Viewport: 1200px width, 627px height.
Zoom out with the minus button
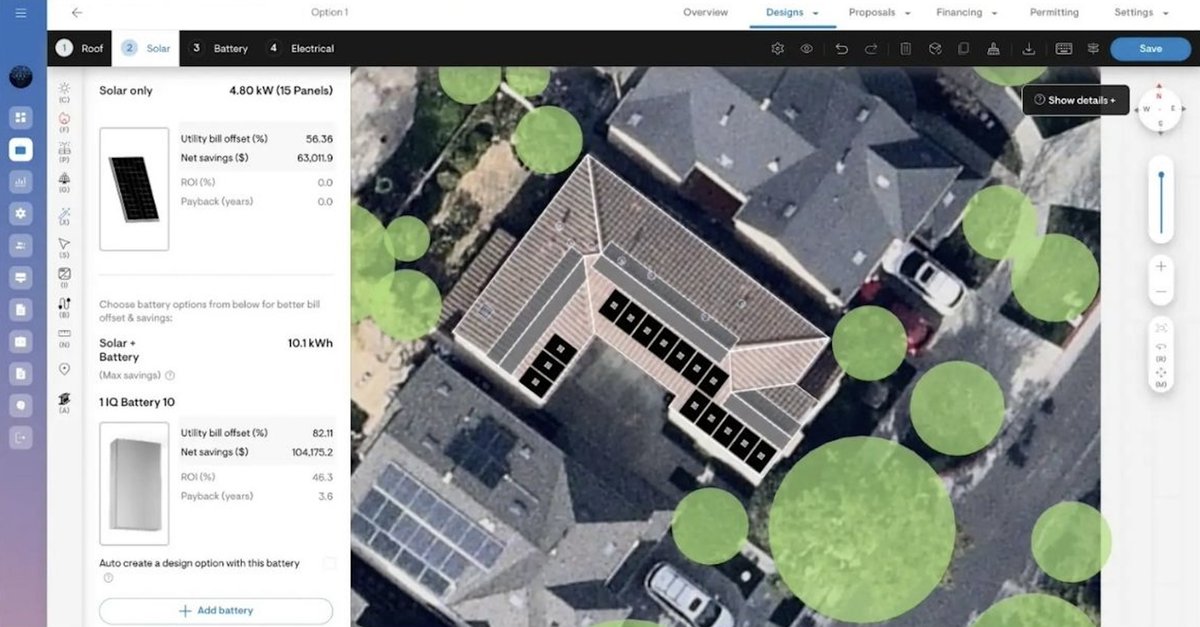pyautogui.click(x=1161, y=292)
